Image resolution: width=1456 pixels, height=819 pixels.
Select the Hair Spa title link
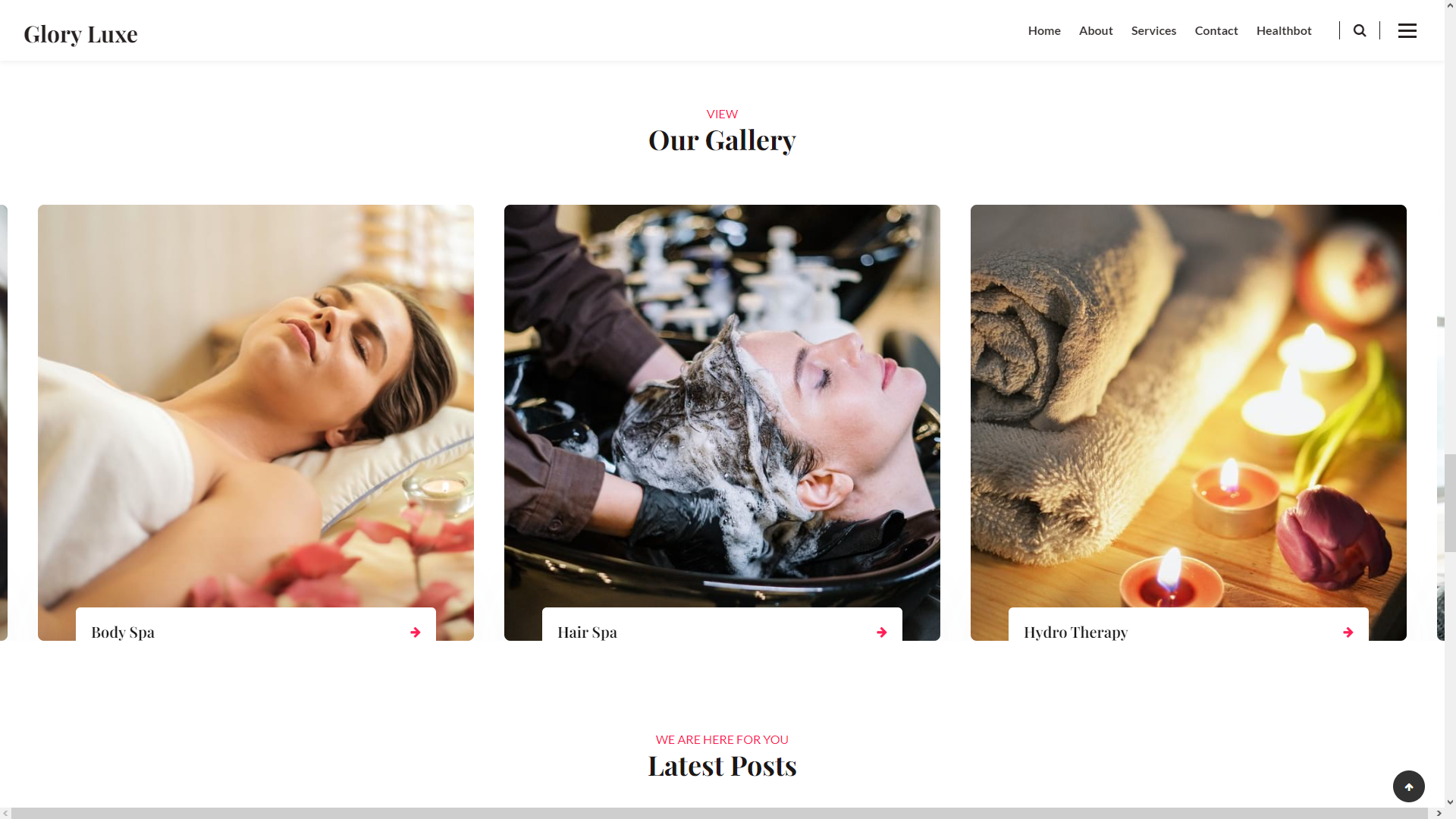(587, 632)
